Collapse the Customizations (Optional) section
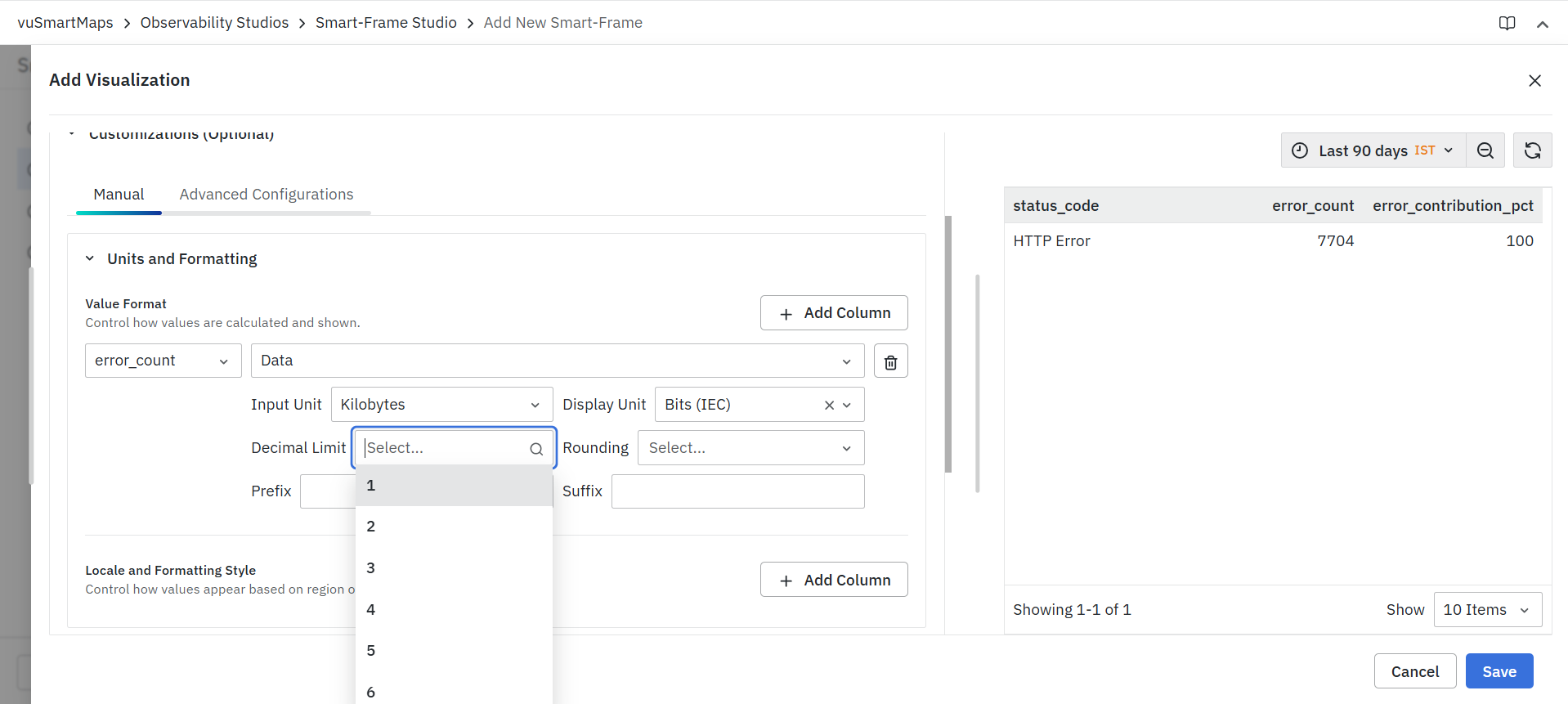The height and width of the screenshot is (704, 1568). pyautogui.click(x=72, y=133)
